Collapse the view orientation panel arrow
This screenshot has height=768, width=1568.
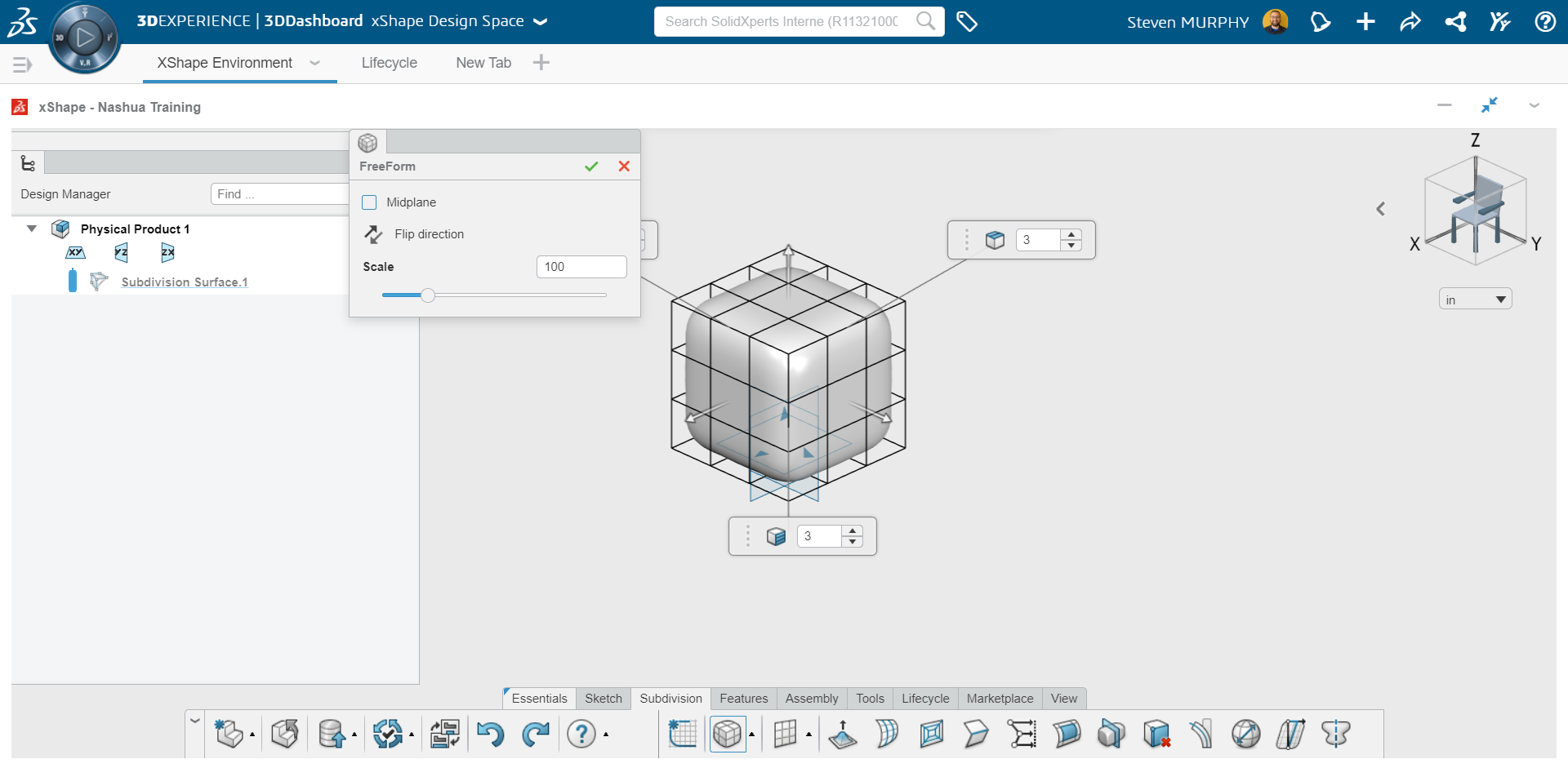pos(1380,209)
